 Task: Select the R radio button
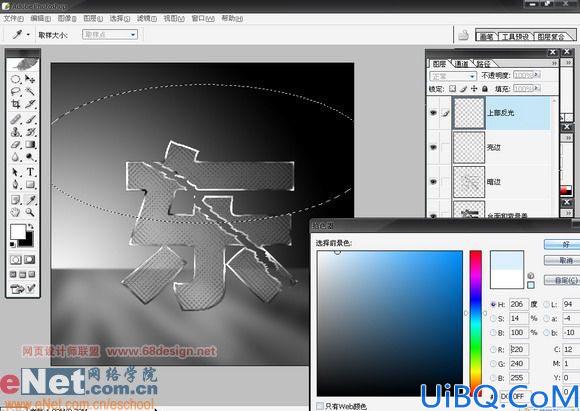[x=493, y=349]
